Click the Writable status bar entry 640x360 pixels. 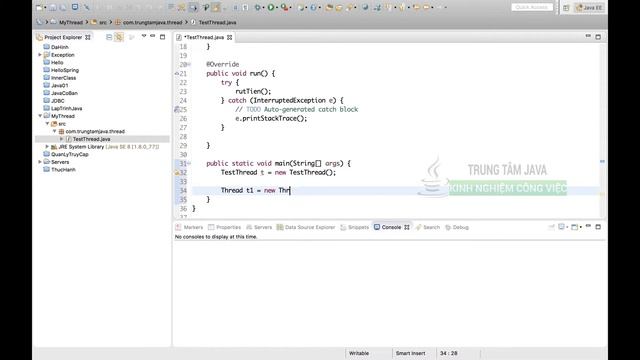point(359,353)
